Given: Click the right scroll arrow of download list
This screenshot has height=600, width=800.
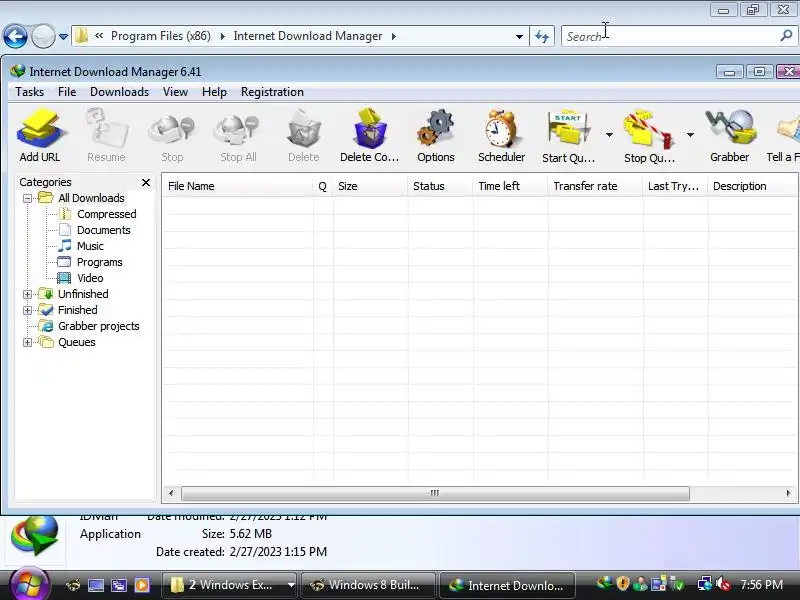Looking at the screenshot, I should point(788,493).
